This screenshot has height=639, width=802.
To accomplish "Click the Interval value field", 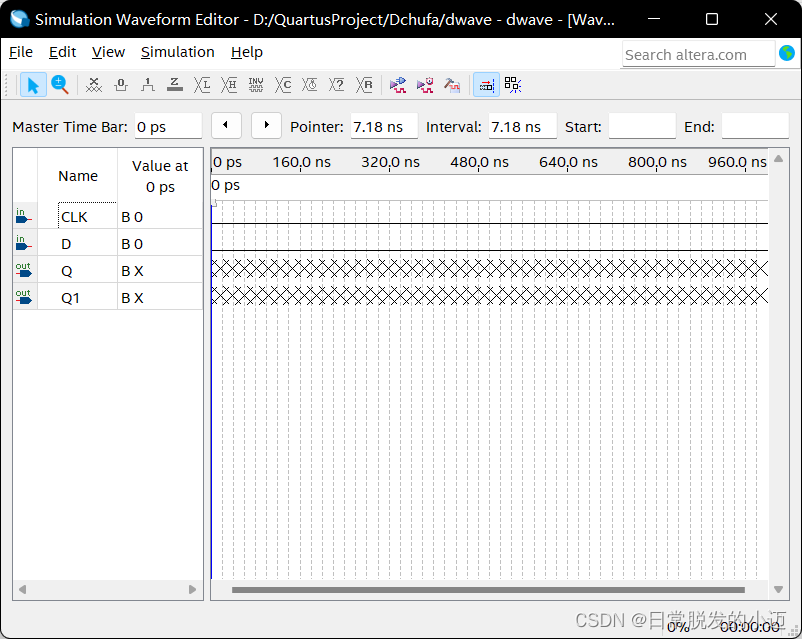I will pos(523,126).
